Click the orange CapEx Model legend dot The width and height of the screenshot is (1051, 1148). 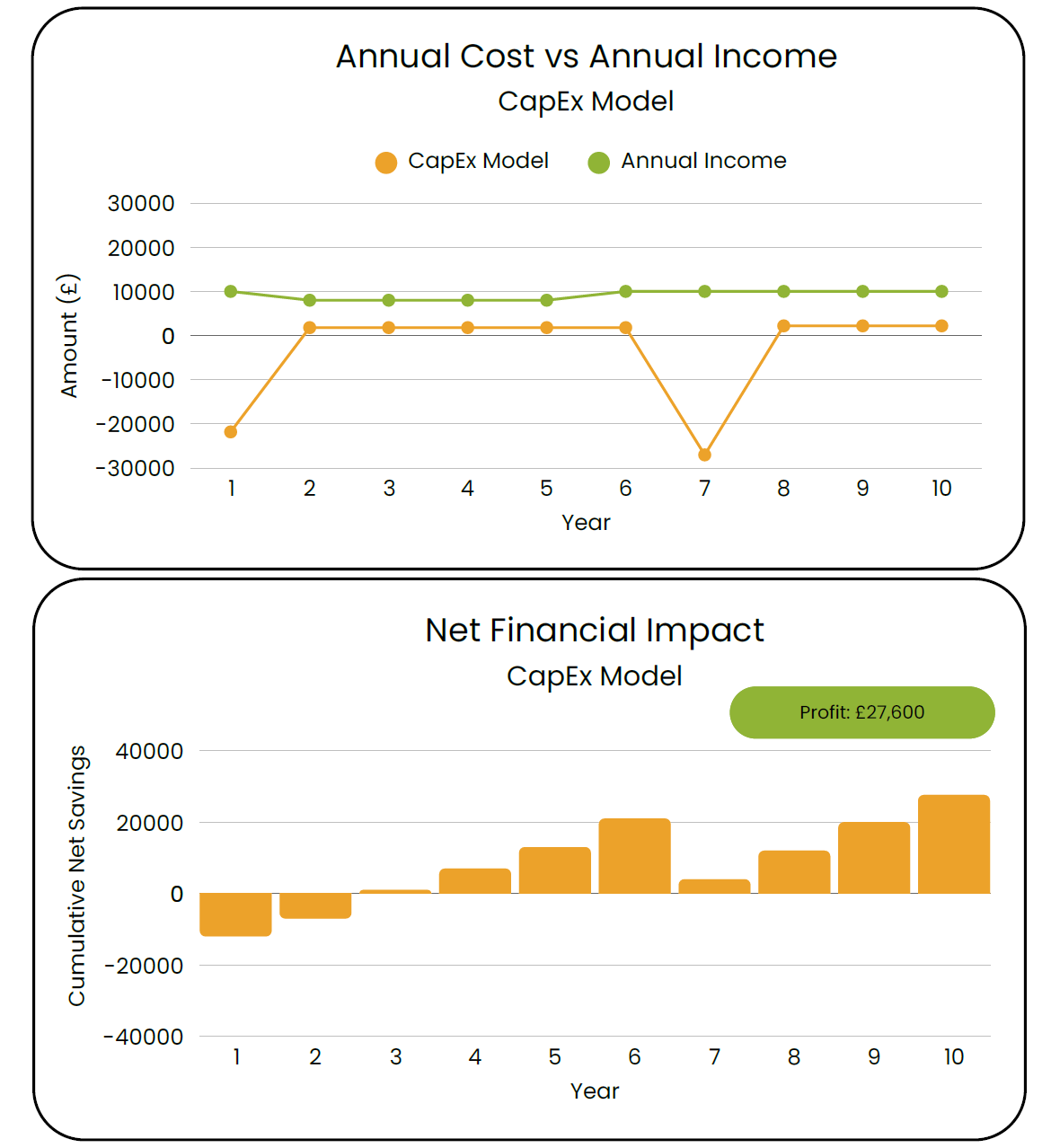pos(386,163)
